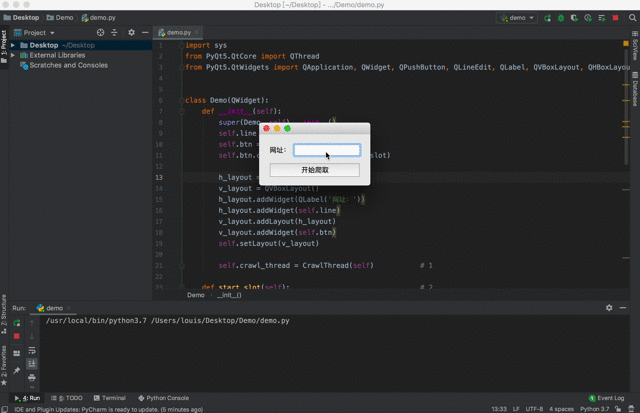
Task: Click the lock icon in the status bar
Action: 618,409
